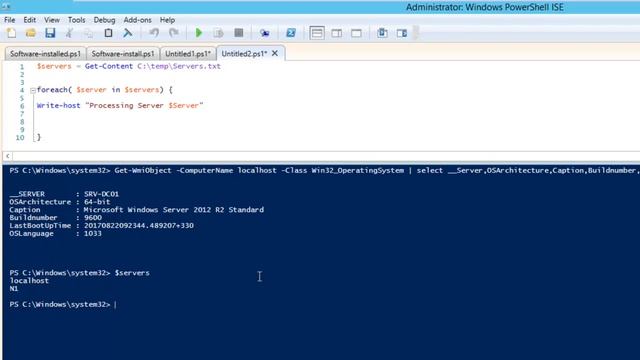The height and width of the screenshot is (360, 640).
Task: Click the toolbar overflow handle
Action: 416,33
